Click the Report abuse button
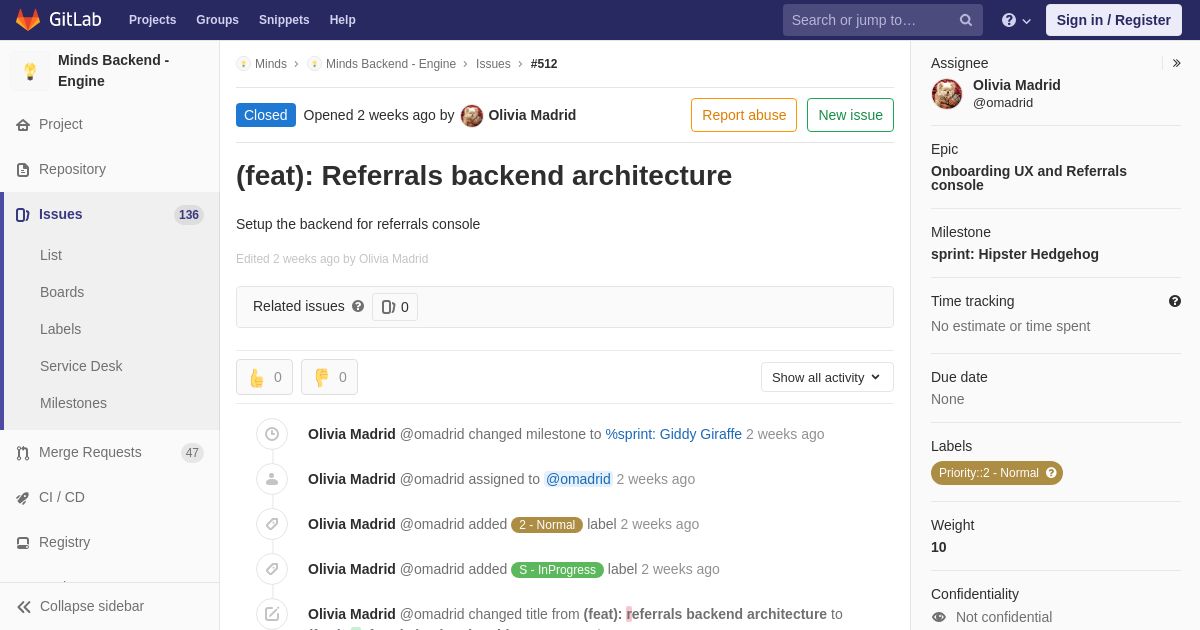The width and height of the screenshot is (1200, 630). (x=744, y=115)
